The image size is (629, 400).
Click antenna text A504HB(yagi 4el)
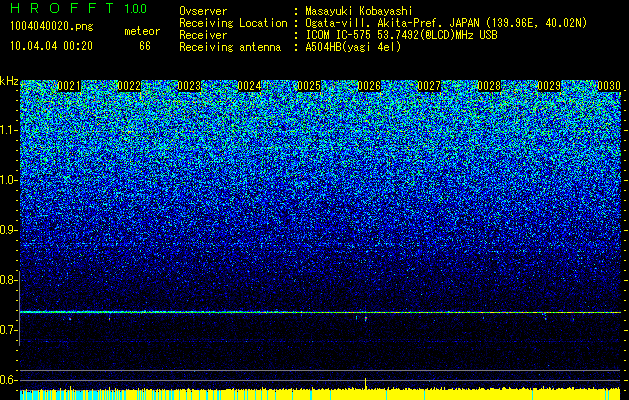353,47
